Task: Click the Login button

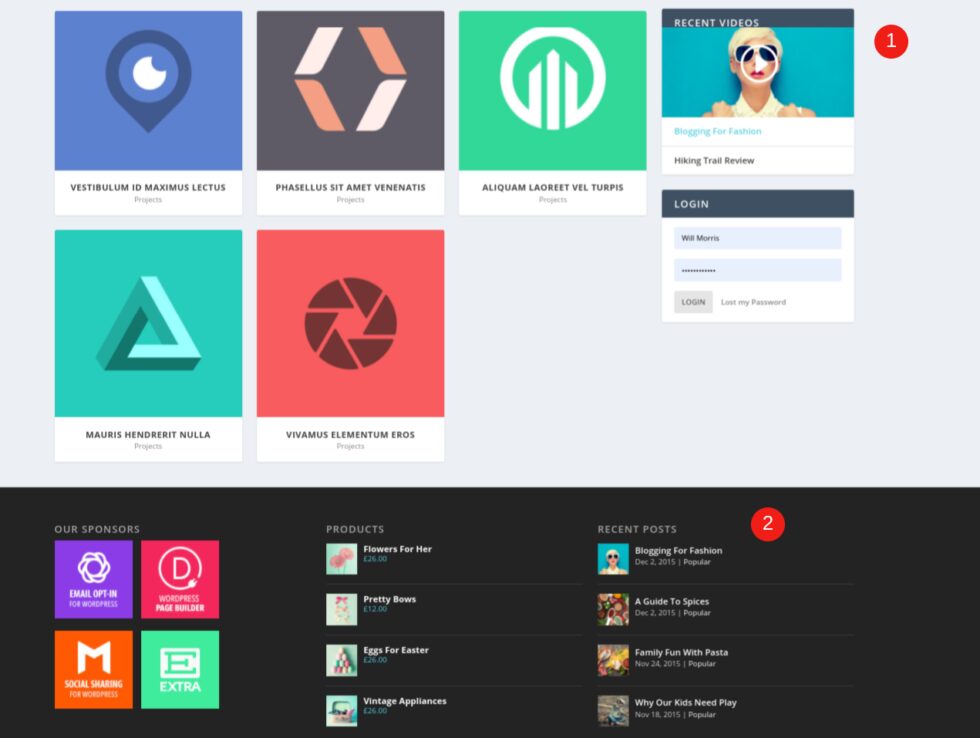Action: tap(692, 301)
